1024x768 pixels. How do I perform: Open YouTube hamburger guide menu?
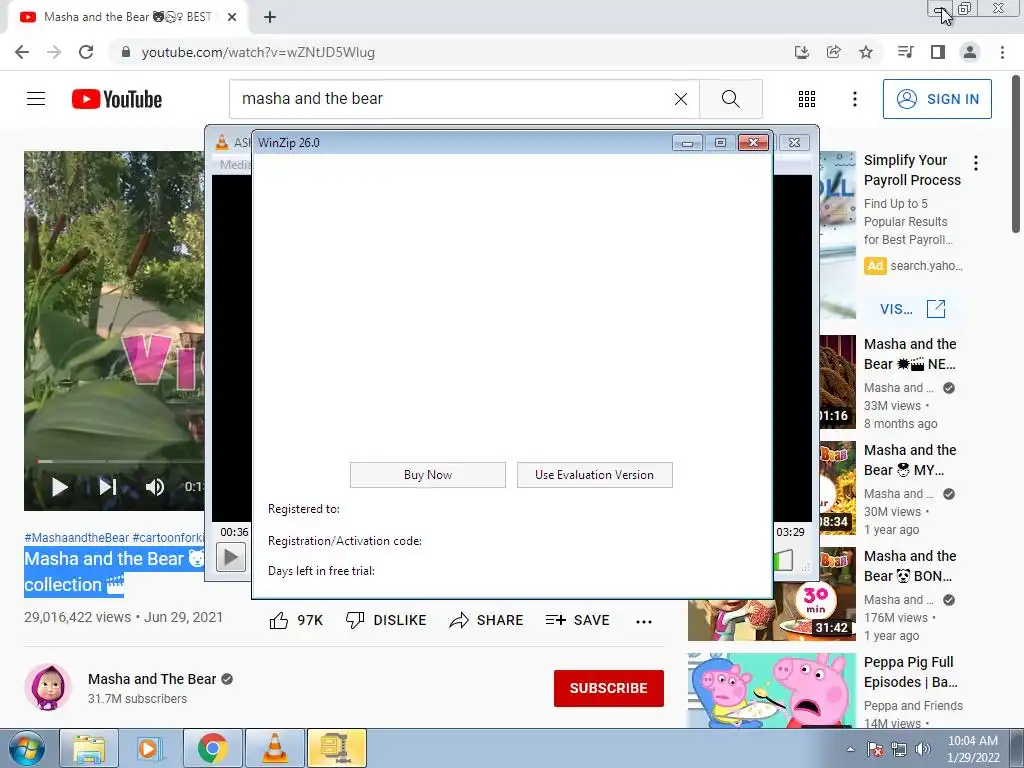tap(36, 99)
